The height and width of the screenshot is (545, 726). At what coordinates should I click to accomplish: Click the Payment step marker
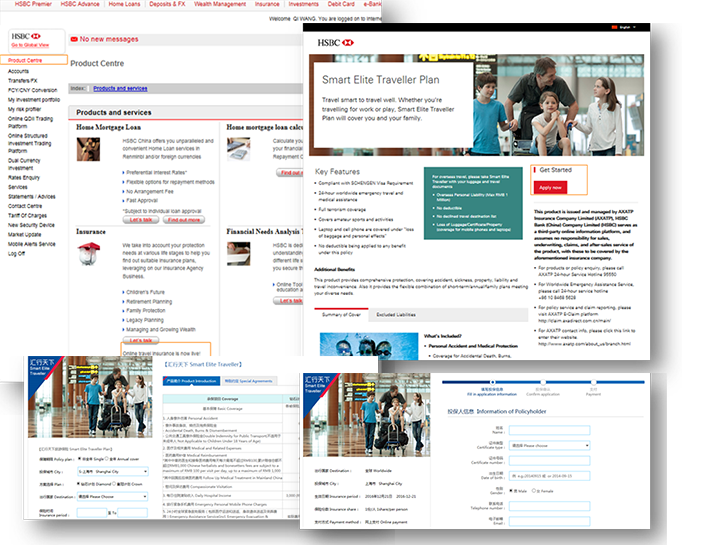[x=593, y=382]
